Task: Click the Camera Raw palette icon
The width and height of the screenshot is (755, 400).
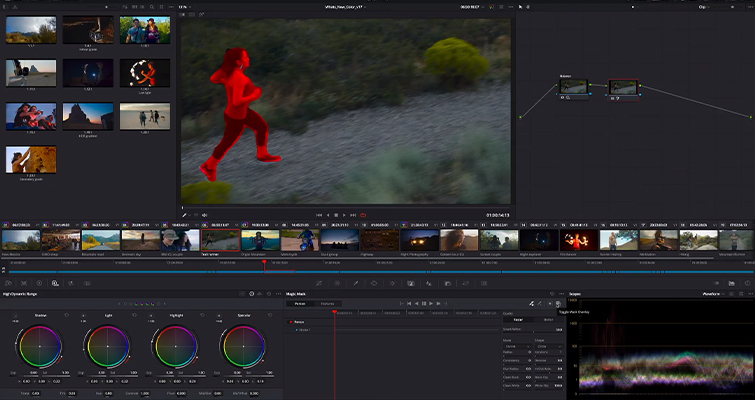Action: point(7,284)
